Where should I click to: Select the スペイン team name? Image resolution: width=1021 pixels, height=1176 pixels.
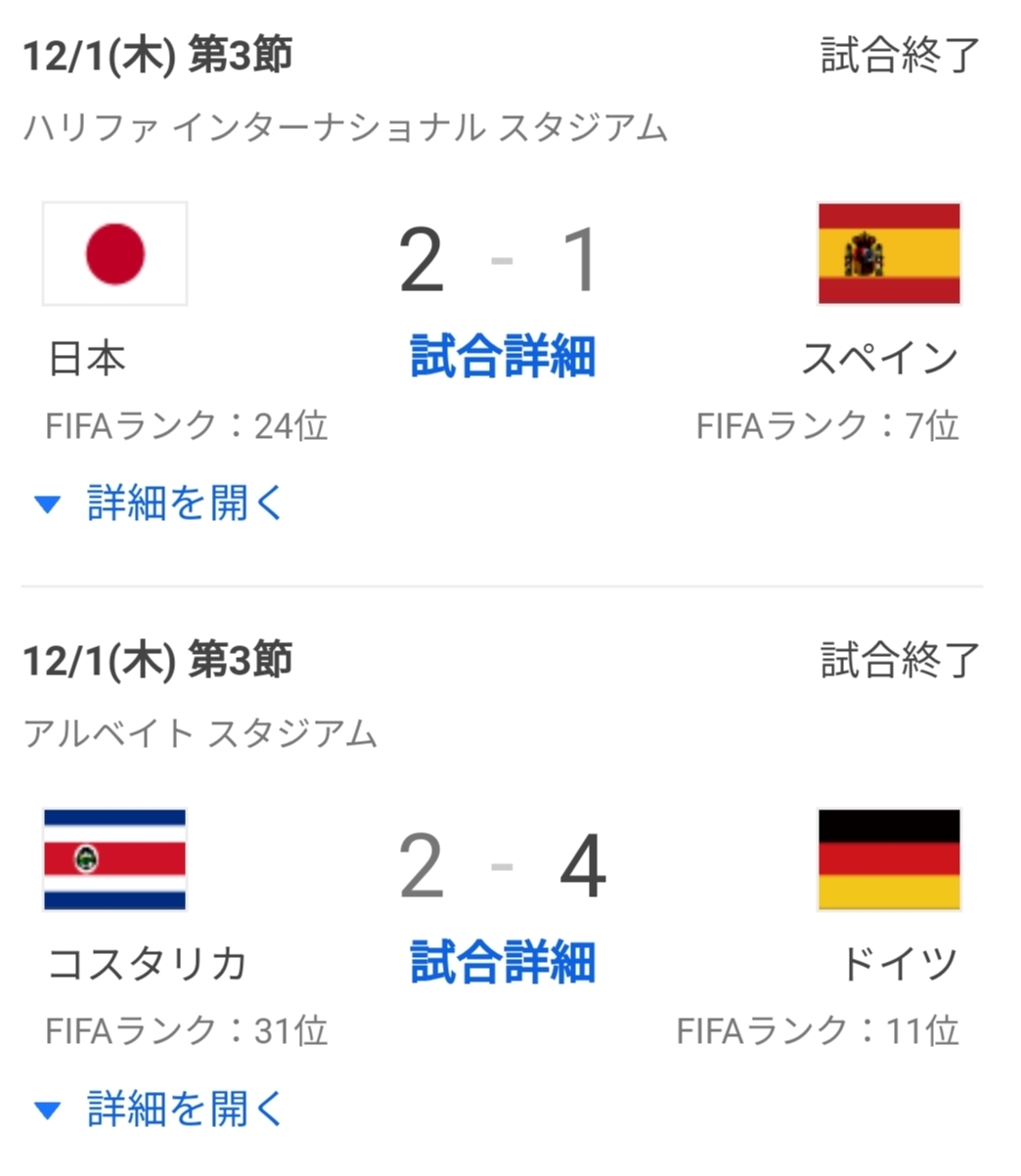pyautogui.click(x=878, y=359)
